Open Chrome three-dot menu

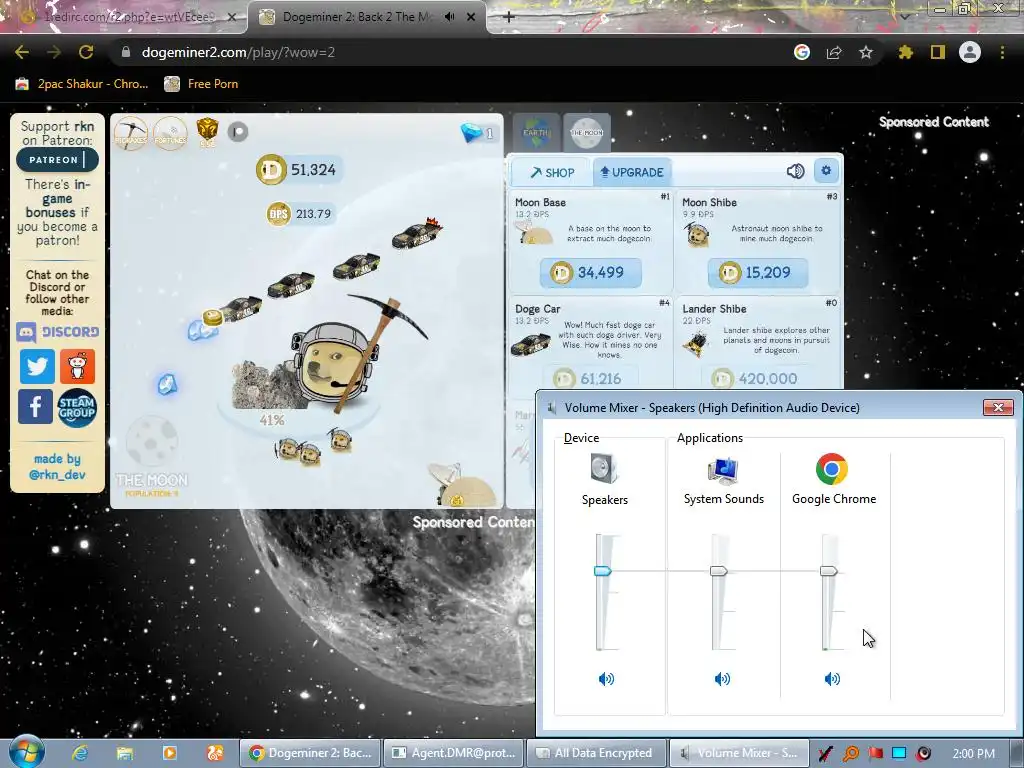point(1002,52)
